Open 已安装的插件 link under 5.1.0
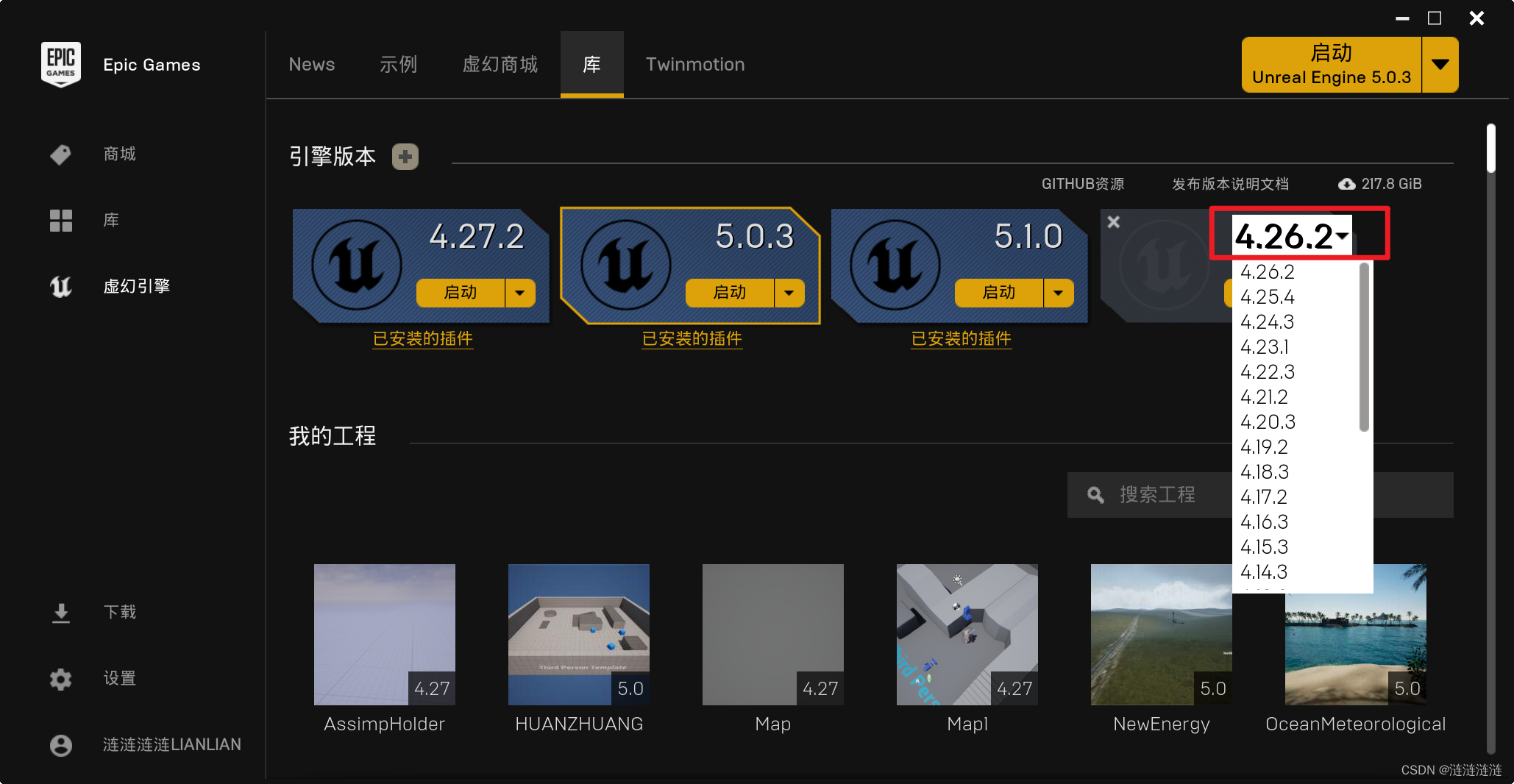The height and width of the screenshot is (784, 1514). 962,339
